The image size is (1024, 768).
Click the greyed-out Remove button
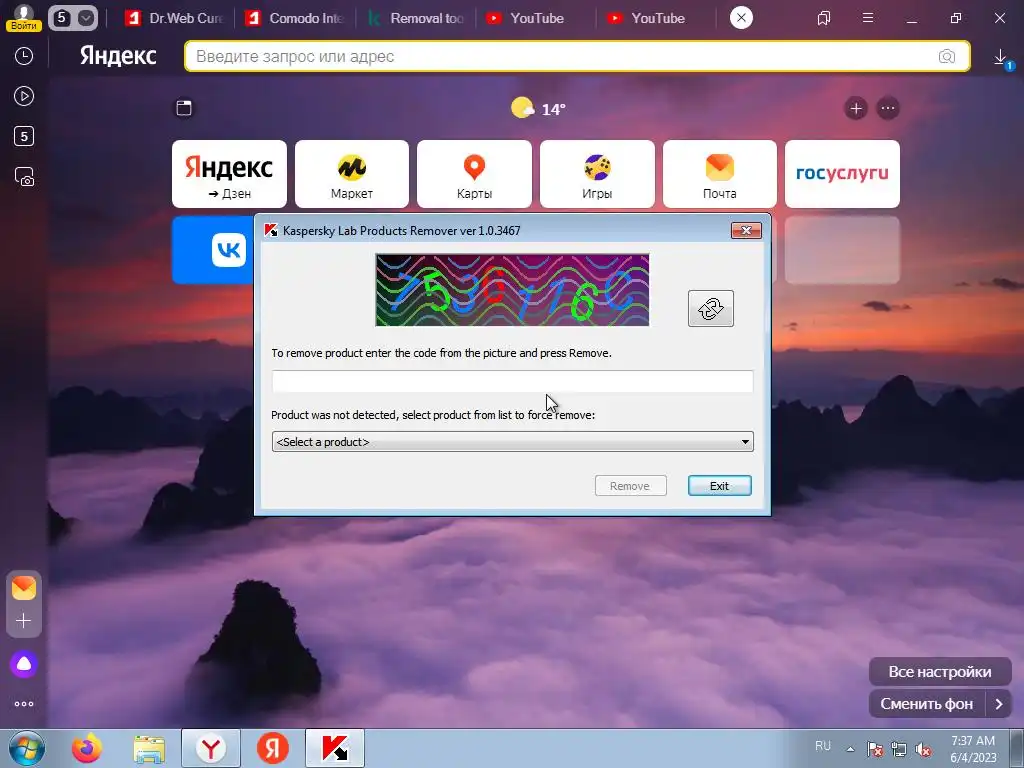[x=630, y=486]
